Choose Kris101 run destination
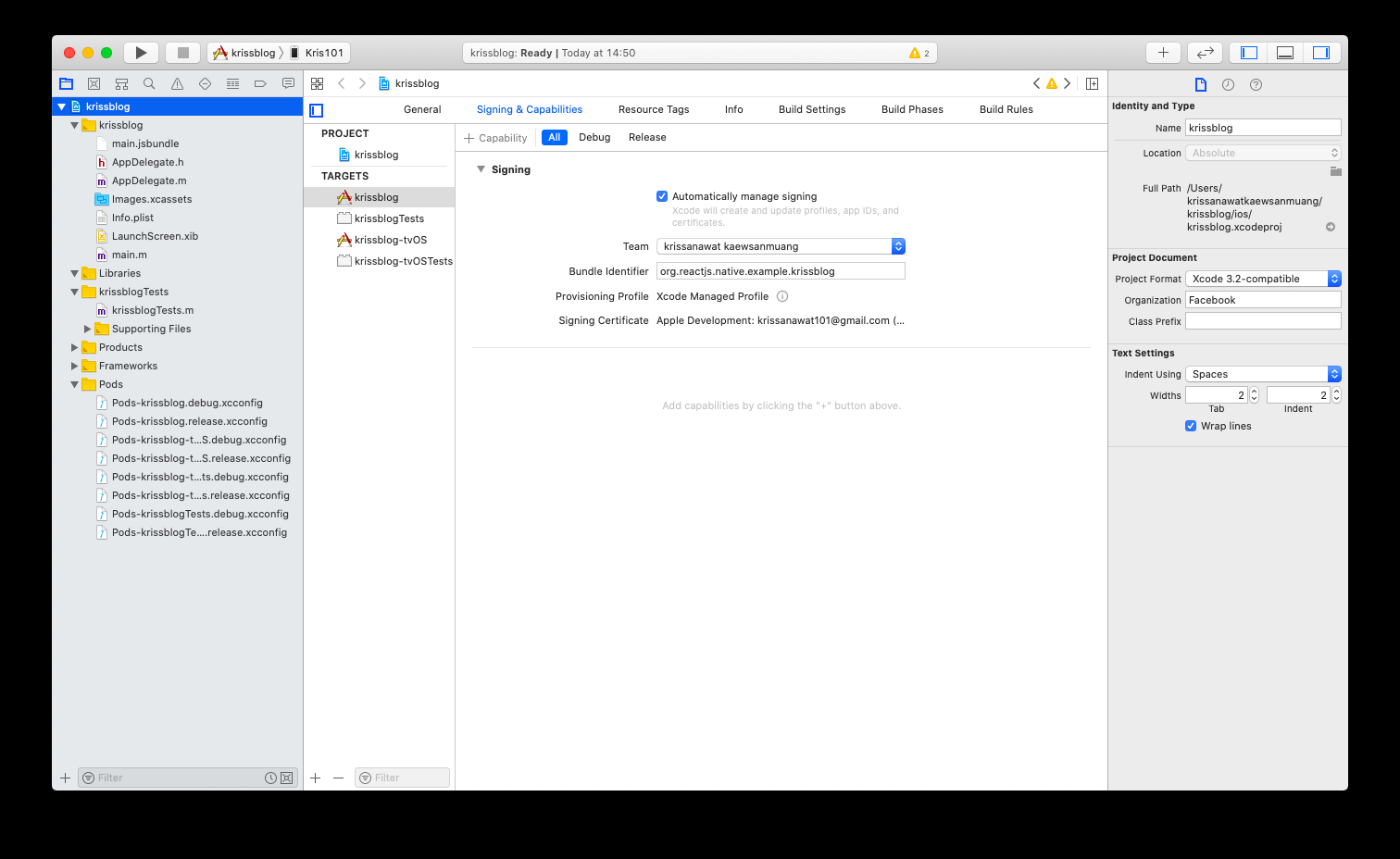The height and width of the screenshot is (859, 1400). tap(318, 53)
